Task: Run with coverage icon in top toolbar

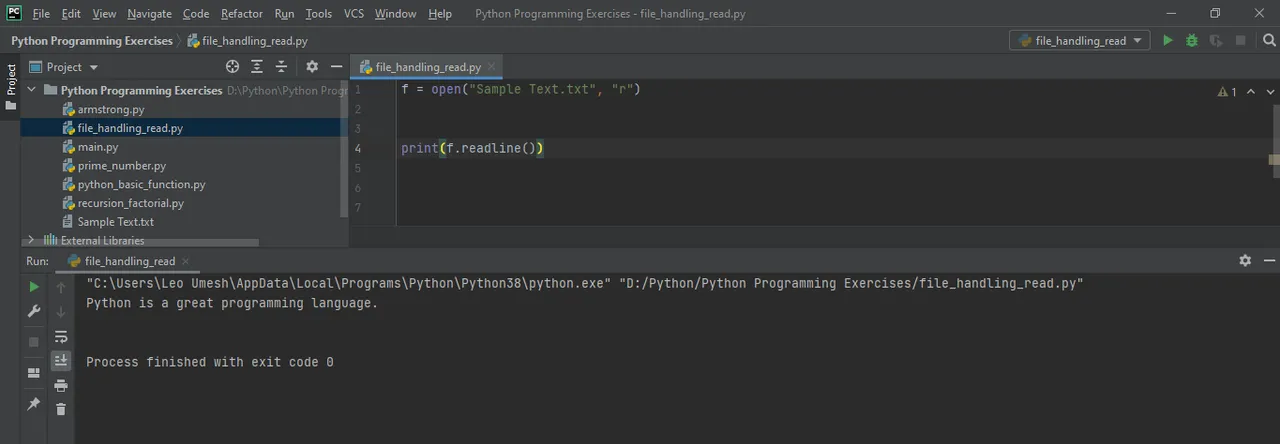Action: [x=1216, y=41]
